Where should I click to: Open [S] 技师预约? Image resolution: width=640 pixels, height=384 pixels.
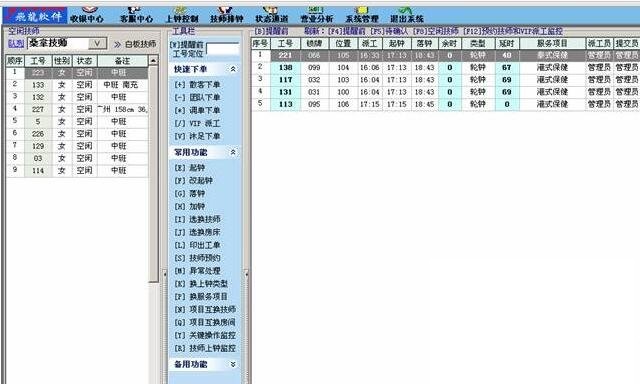197,258
